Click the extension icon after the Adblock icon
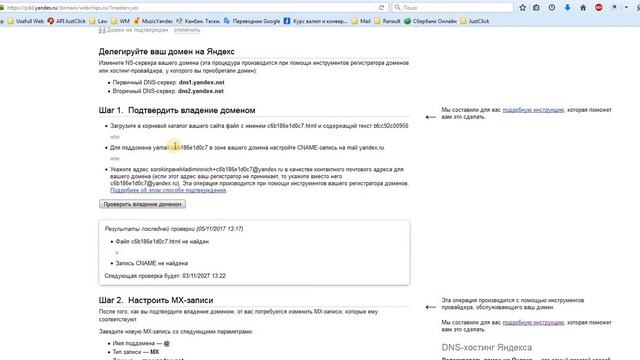Viewport: 640px width, 360px height. click(x=614, y=7)
